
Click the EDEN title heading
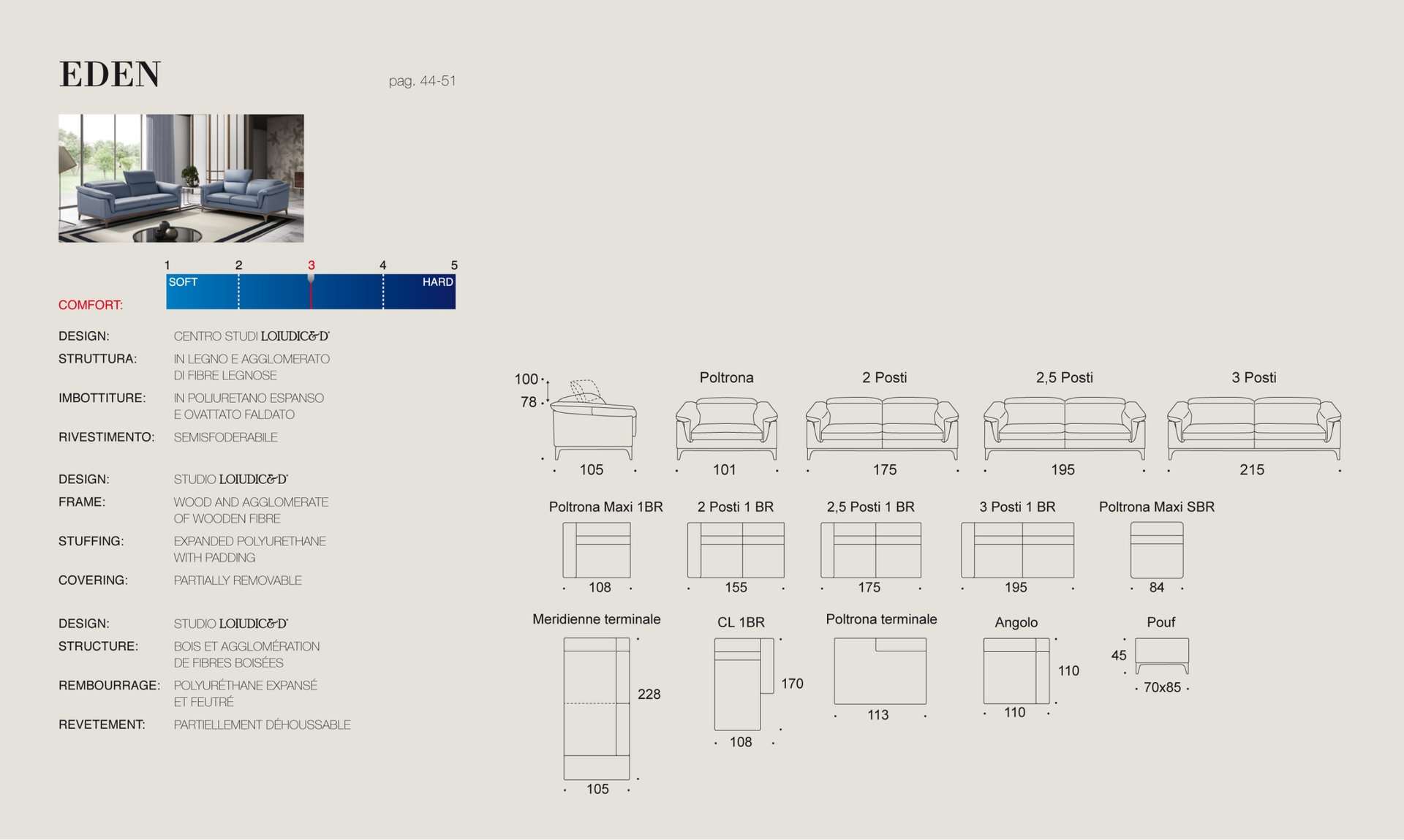point(110,74)
